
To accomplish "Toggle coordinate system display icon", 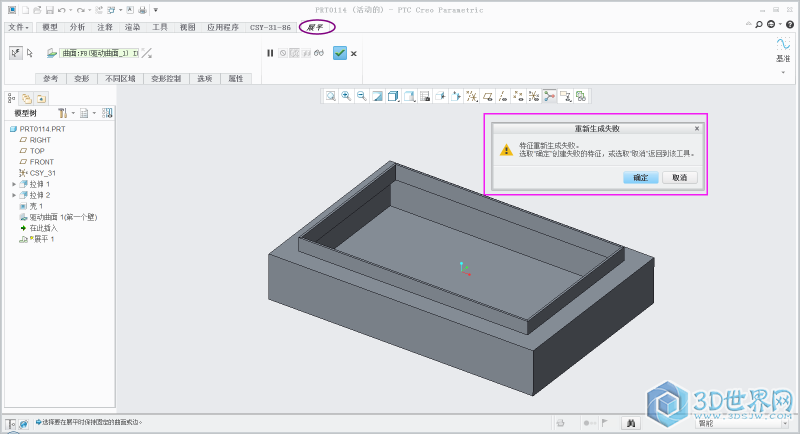I will click(534, 96).
